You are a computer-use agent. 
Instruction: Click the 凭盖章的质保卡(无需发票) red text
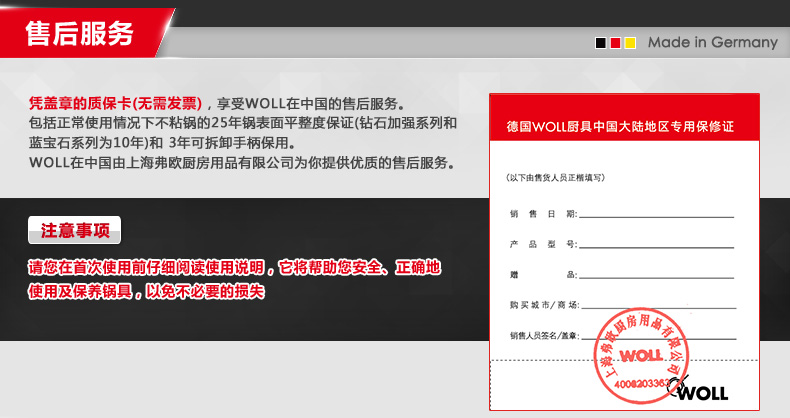115,103
